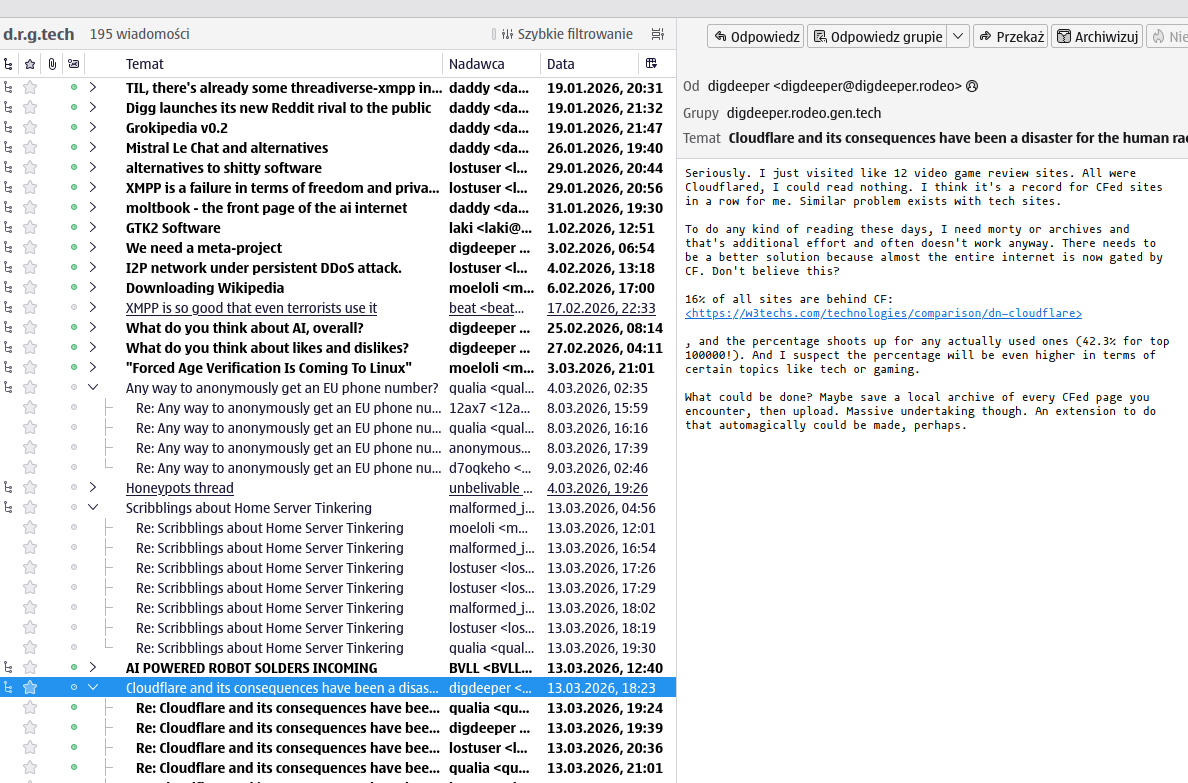Select Re: Any way reply from d7oqkeho
Image resolution: width=1188 pixels, height=783 pixels.
(x=338, y=468)
